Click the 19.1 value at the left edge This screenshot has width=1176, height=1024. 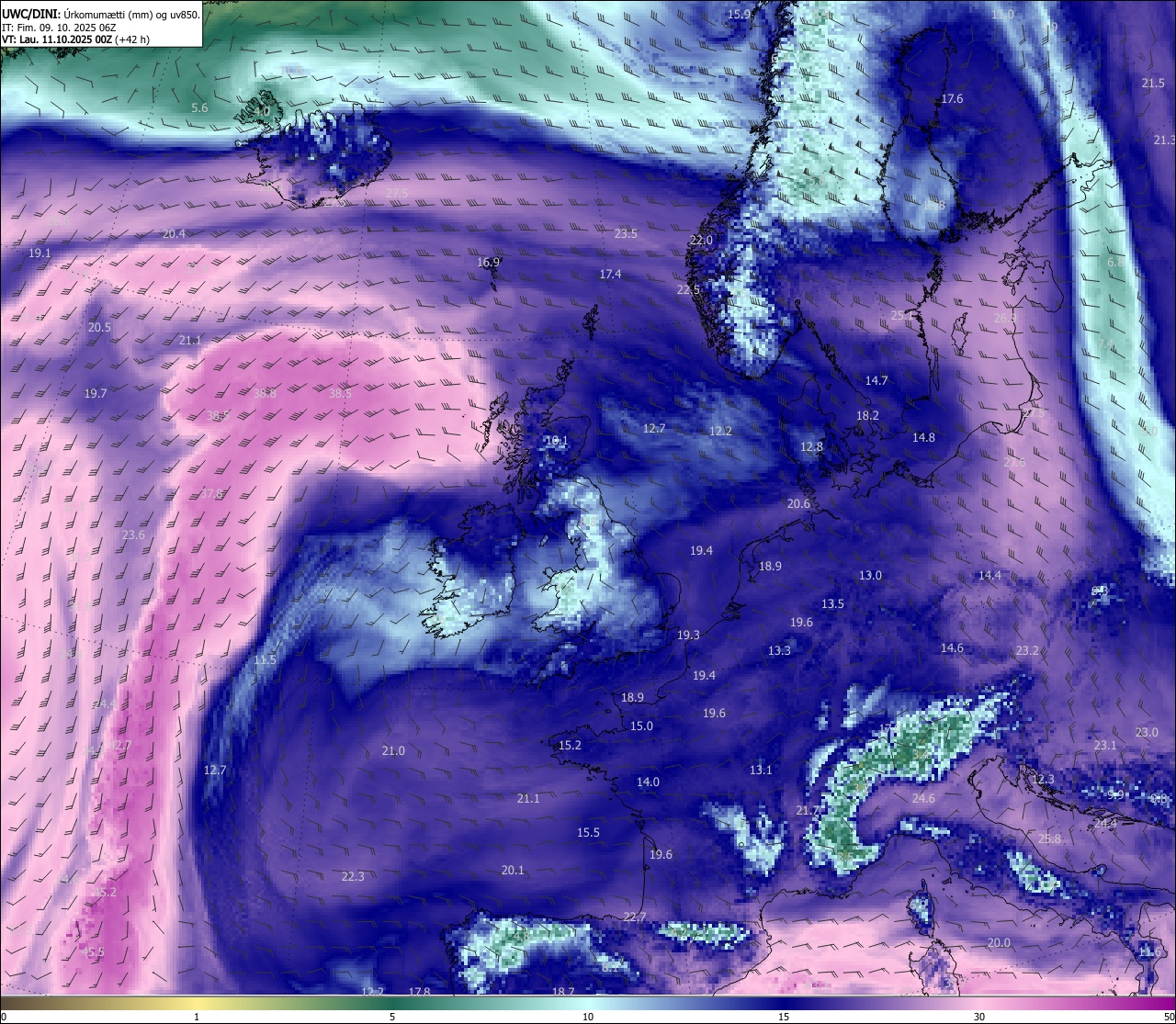pos(40,253)
